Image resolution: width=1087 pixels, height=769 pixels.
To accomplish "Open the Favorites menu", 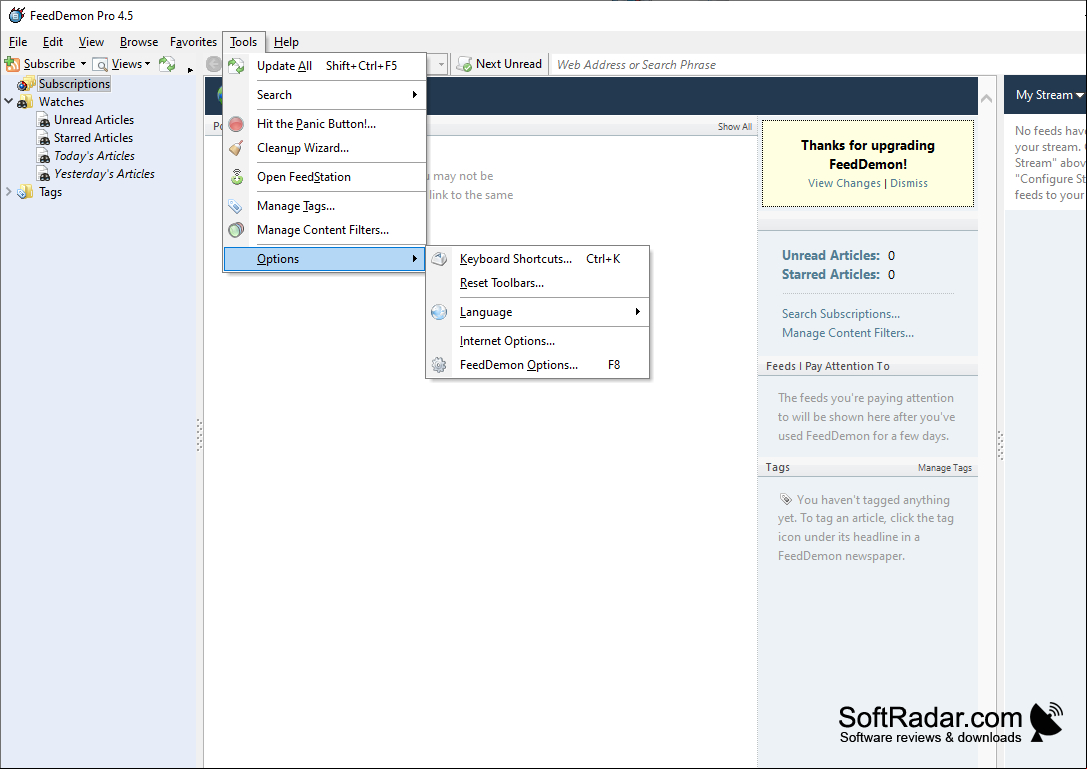I will tap(193, 42).
